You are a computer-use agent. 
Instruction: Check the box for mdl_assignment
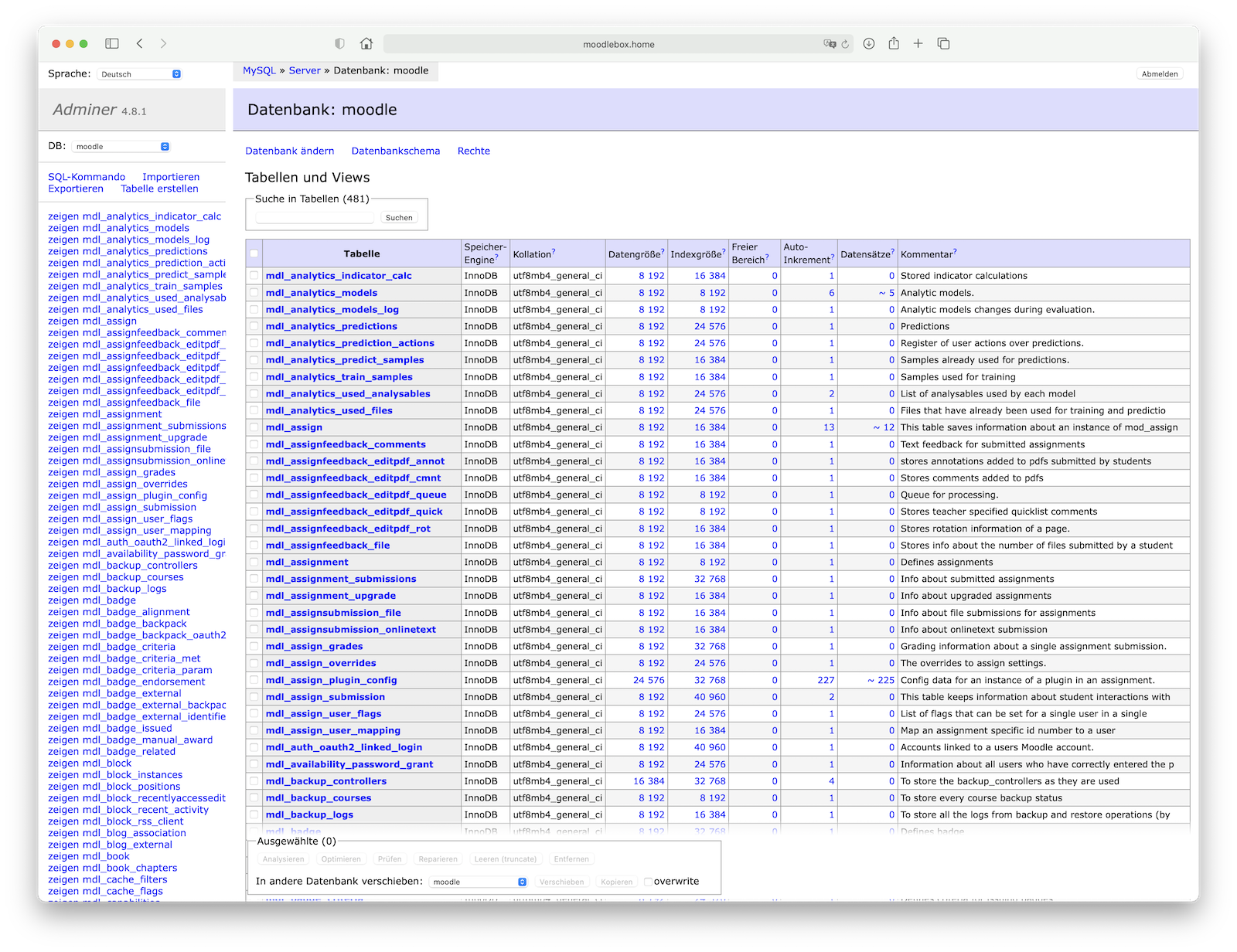click(x=254, y=562)
